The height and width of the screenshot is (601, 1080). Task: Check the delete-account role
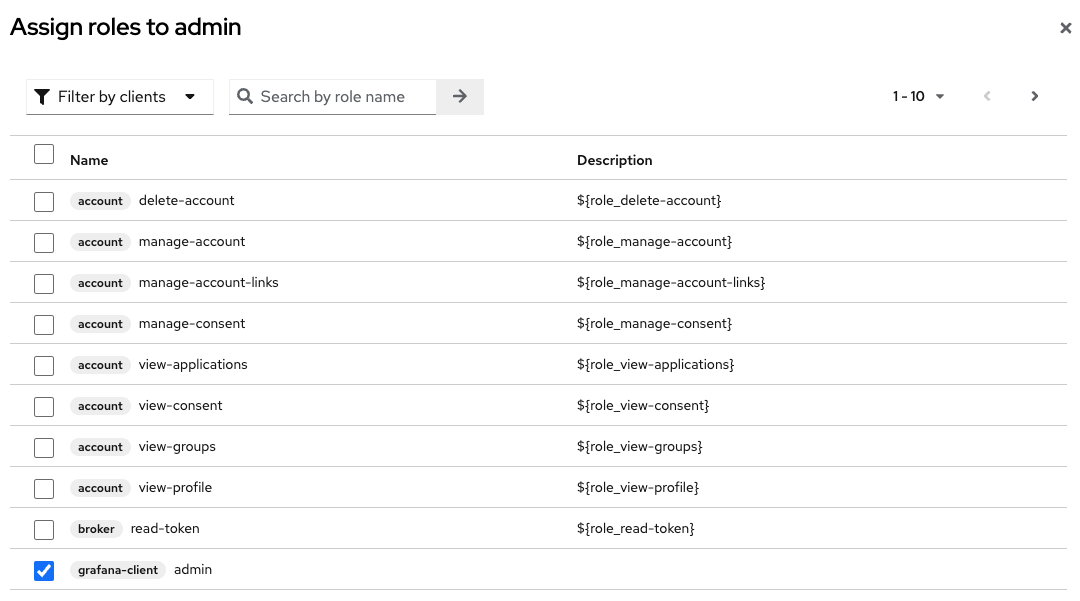click(x=44, y=202)
